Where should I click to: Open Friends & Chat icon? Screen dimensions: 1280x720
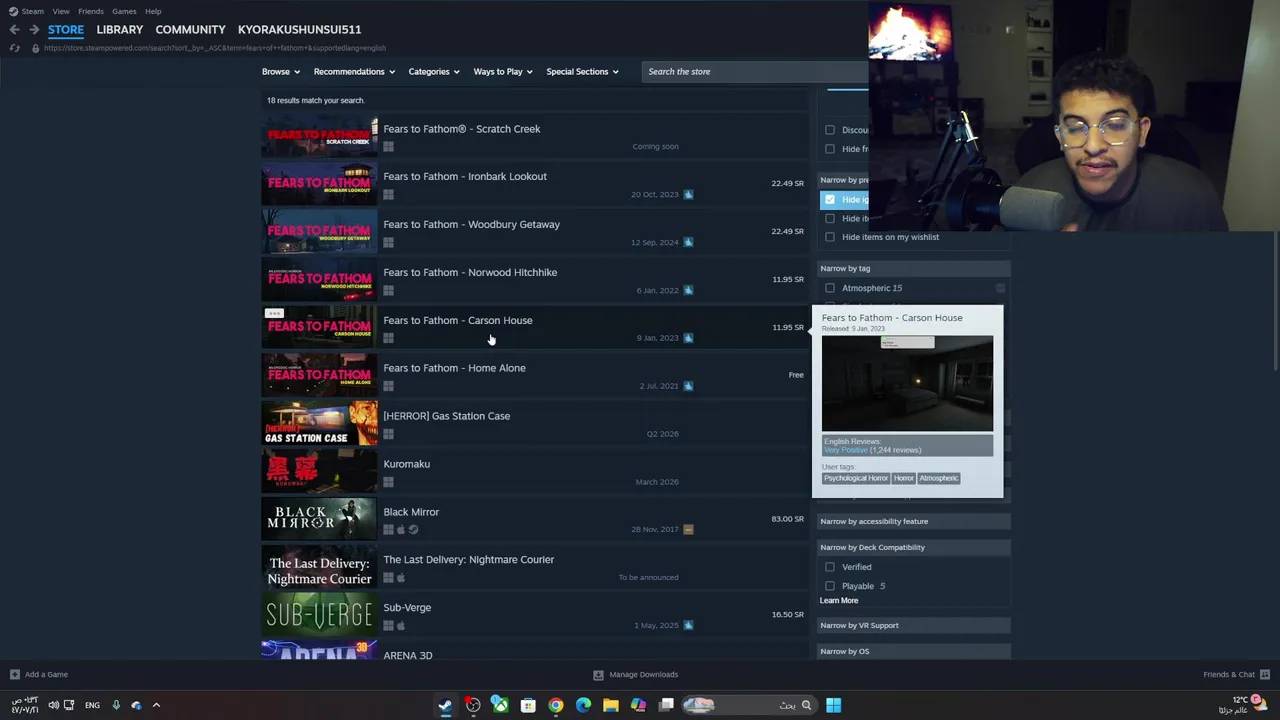coord(1265,674)
